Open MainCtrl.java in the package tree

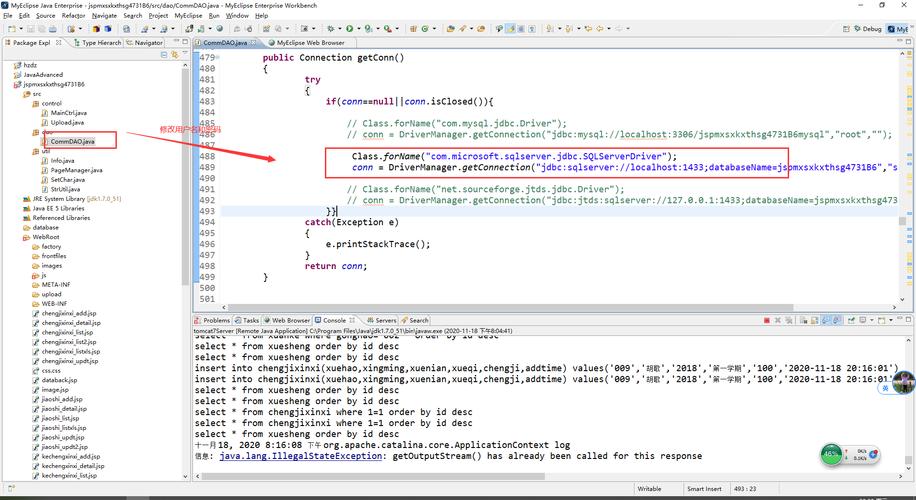point(69,113)
